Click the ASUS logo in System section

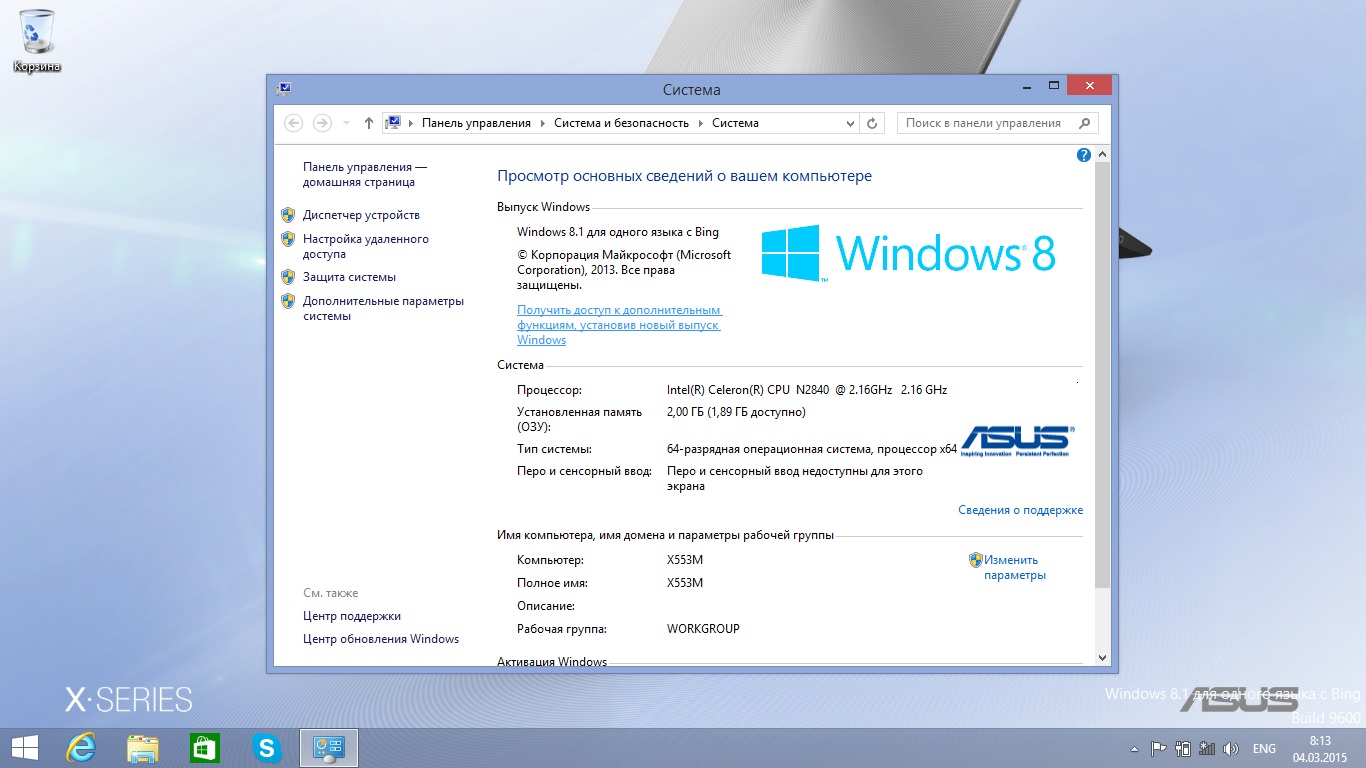(x=1017, y=441)
